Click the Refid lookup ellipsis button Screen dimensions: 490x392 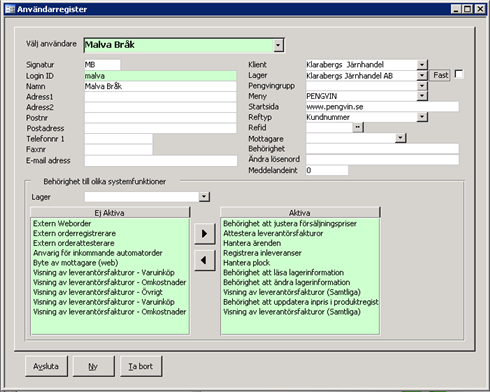pyautogui.click(x=358, y=127)
